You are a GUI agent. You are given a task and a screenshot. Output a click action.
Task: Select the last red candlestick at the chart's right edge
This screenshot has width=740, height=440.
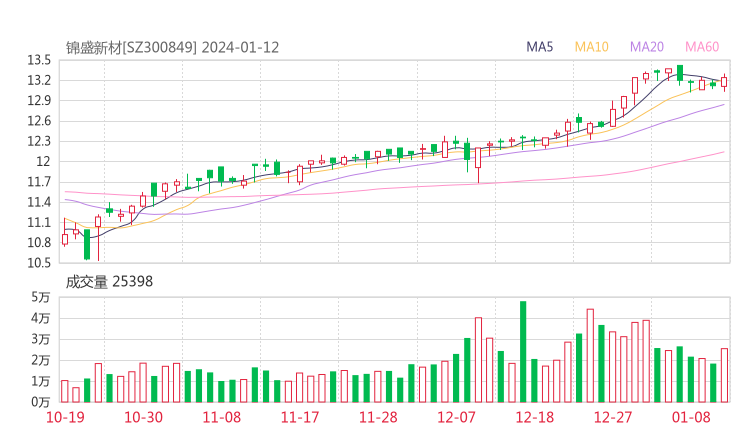tap(724, 82)
